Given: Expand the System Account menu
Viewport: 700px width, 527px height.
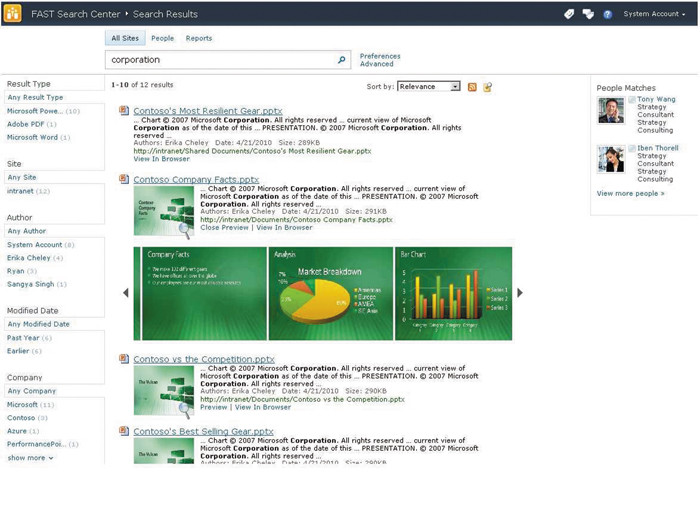Looking at the screenshot, I should pyautogui.click(x=654, y=14).
